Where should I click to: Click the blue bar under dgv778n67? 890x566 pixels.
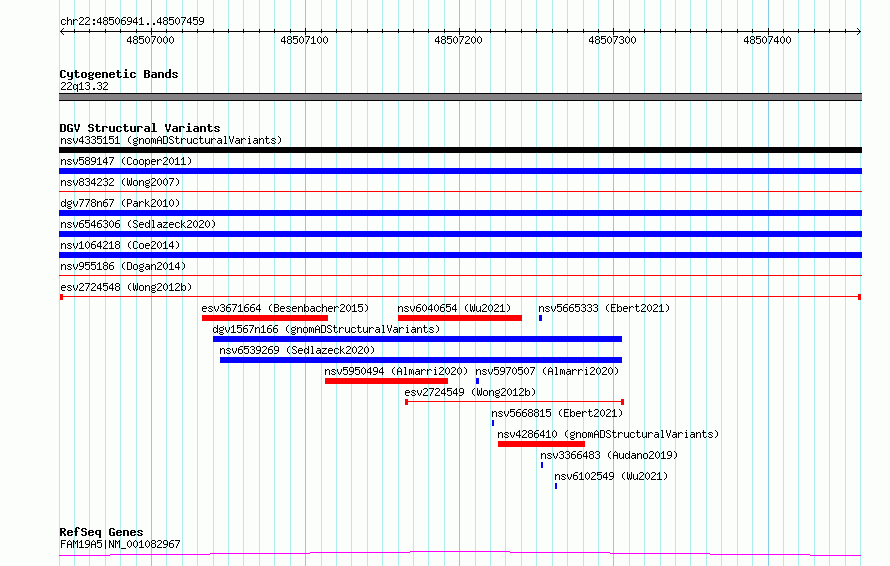click(x=460, y=213)
